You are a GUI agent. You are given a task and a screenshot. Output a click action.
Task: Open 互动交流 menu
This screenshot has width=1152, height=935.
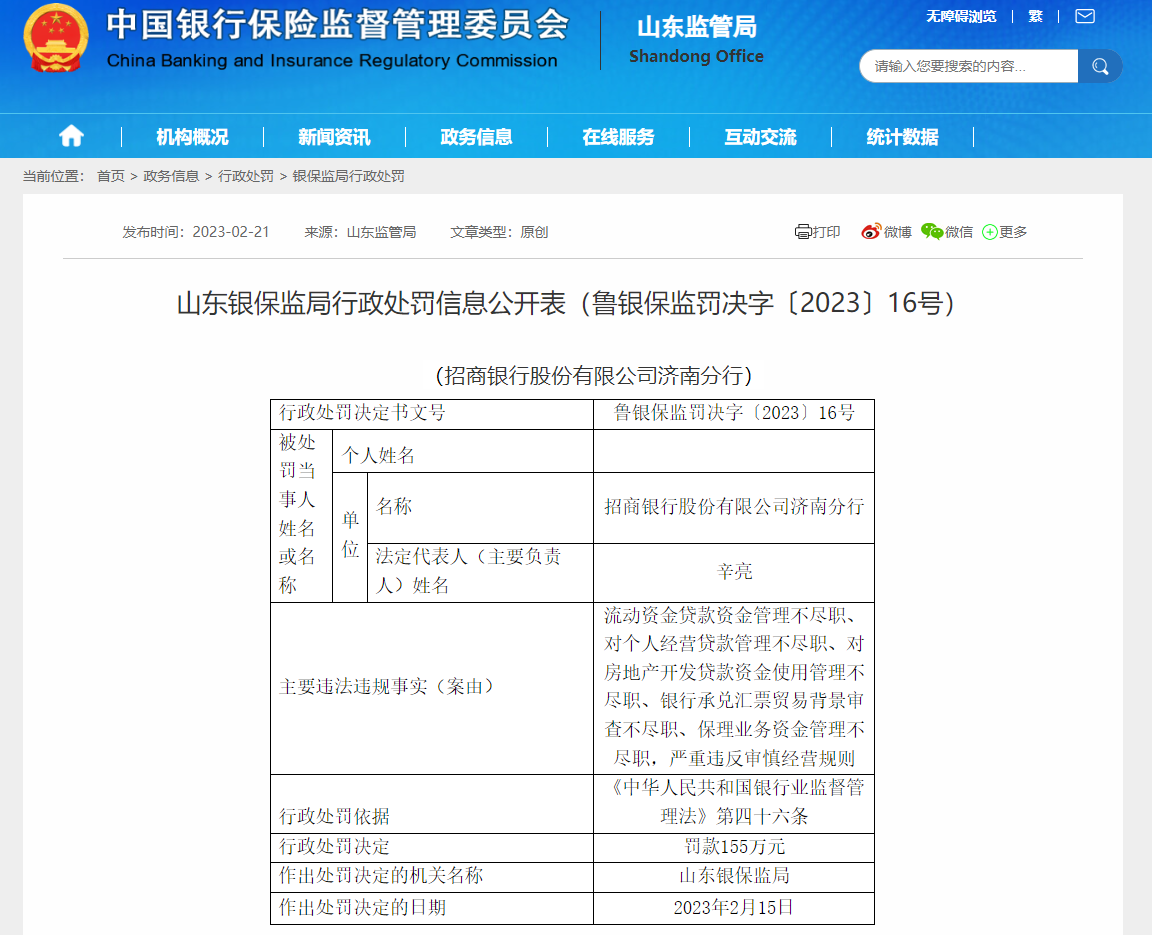[760, 137]
